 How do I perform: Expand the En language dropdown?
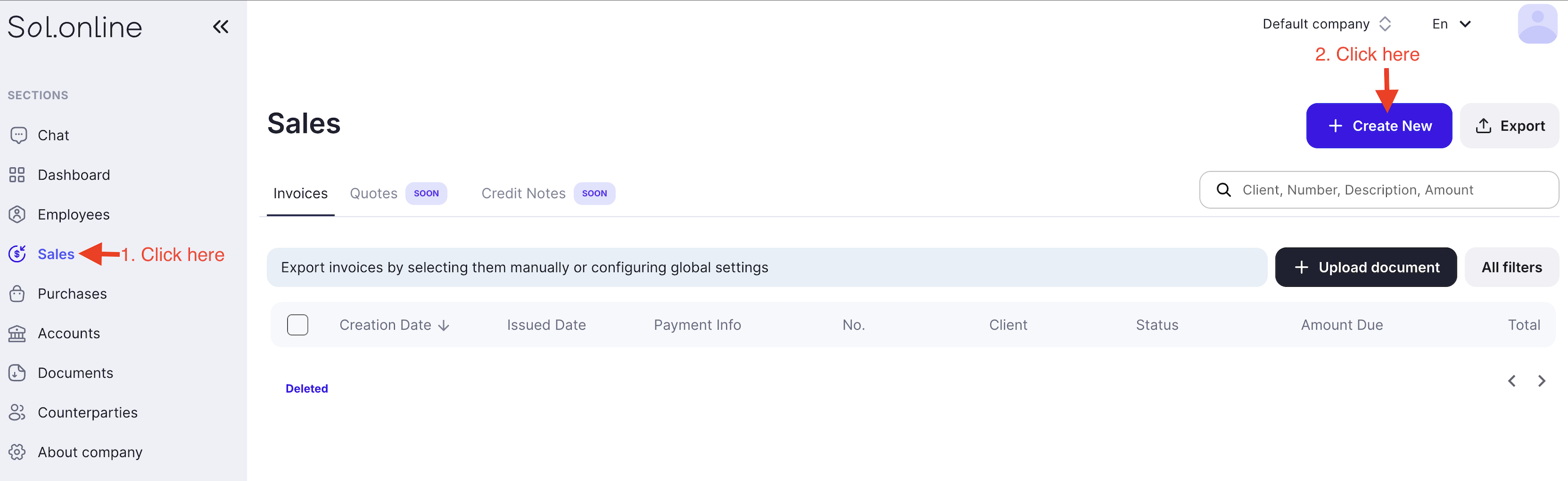pos(1452,24)
